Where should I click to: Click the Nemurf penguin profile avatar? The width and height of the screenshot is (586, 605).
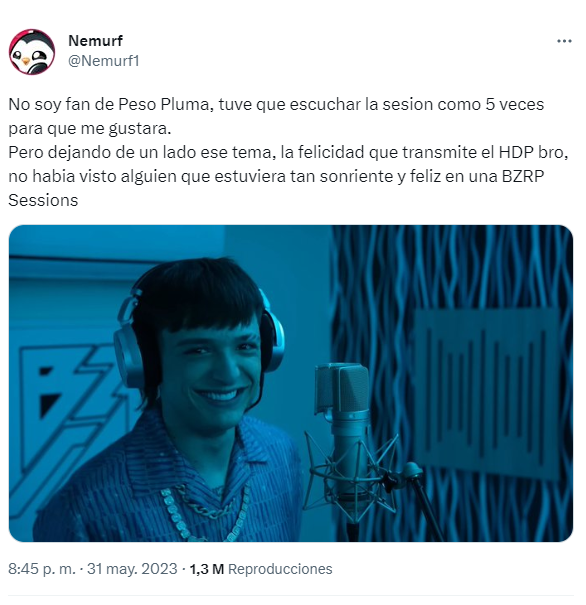click(32, 51)
